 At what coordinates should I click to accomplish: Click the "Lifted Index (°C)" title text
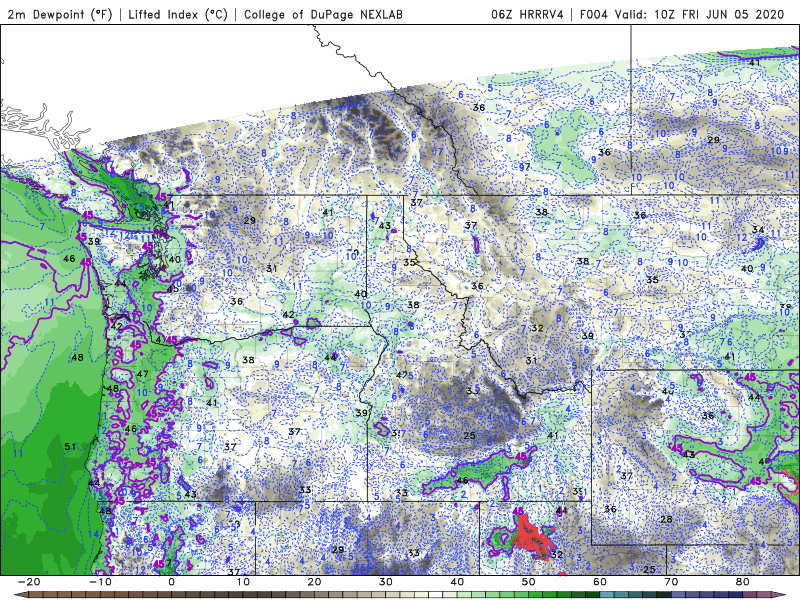(x=178, y=14)
